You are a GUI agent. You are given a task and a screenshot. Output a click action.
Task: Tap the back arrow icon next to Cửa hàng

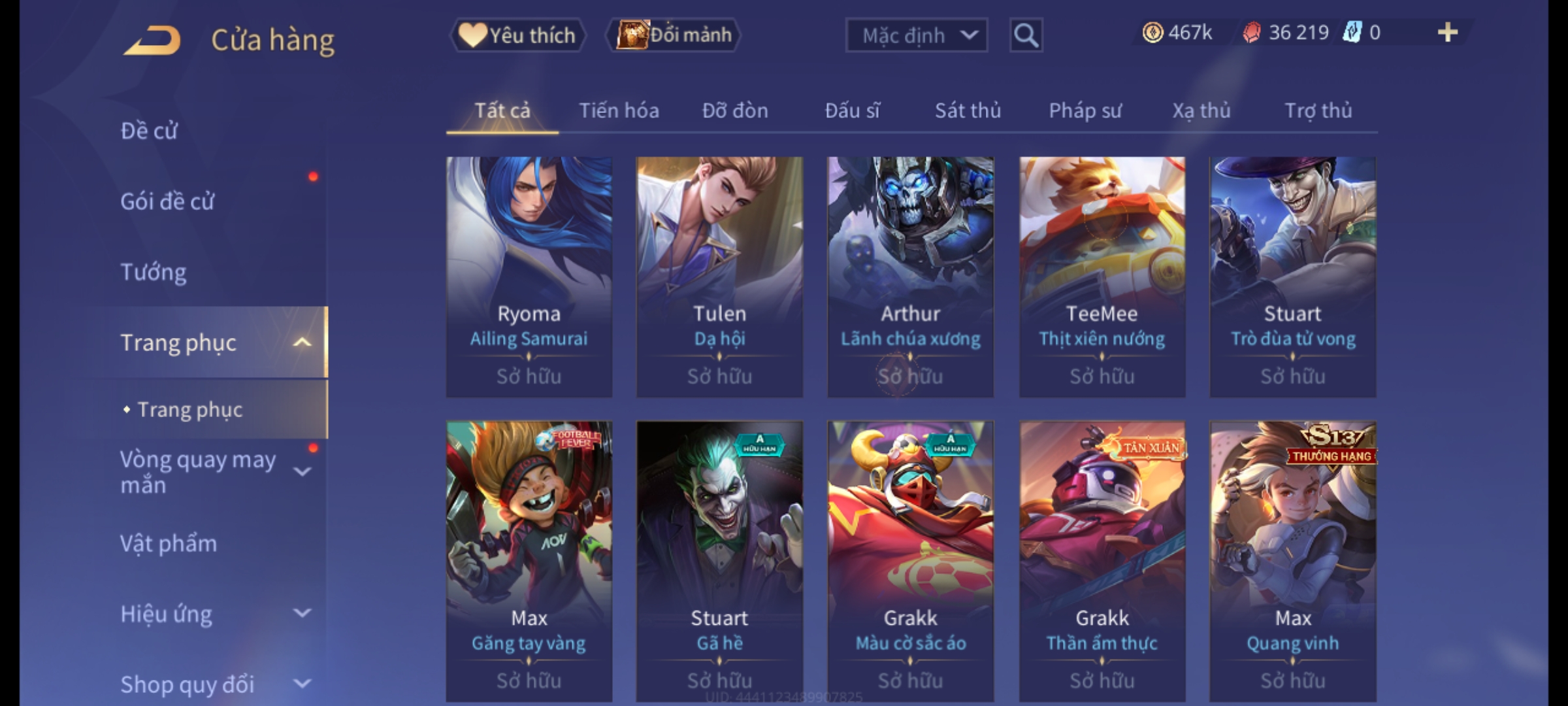coord(152,41)
